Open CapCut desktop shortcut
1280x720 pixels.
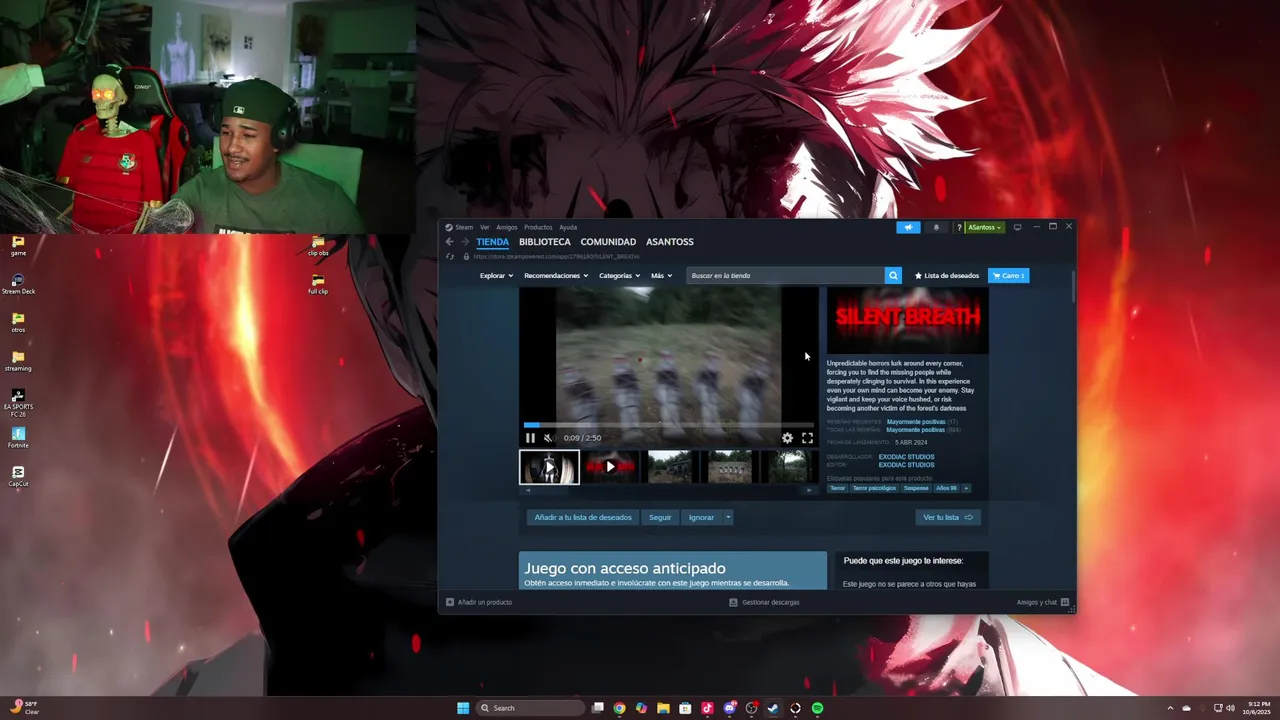[18, 476]
